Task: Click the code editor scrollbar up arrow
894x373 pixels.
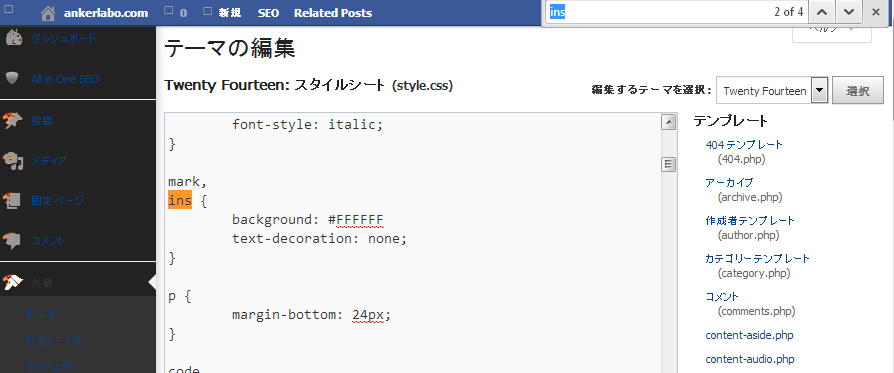Action: tap(668, 122)
